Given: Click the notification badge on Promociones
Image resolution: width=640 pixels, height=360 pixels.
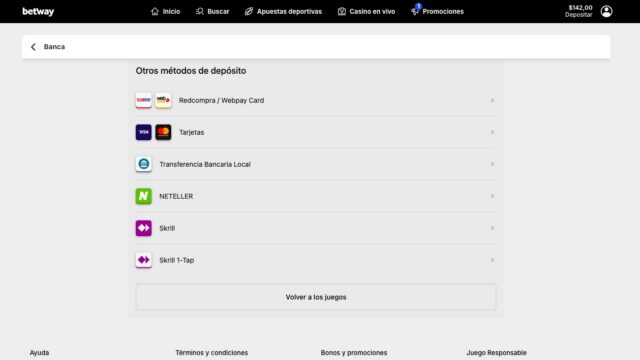Looking at the screenshot, I should [418, 6].
